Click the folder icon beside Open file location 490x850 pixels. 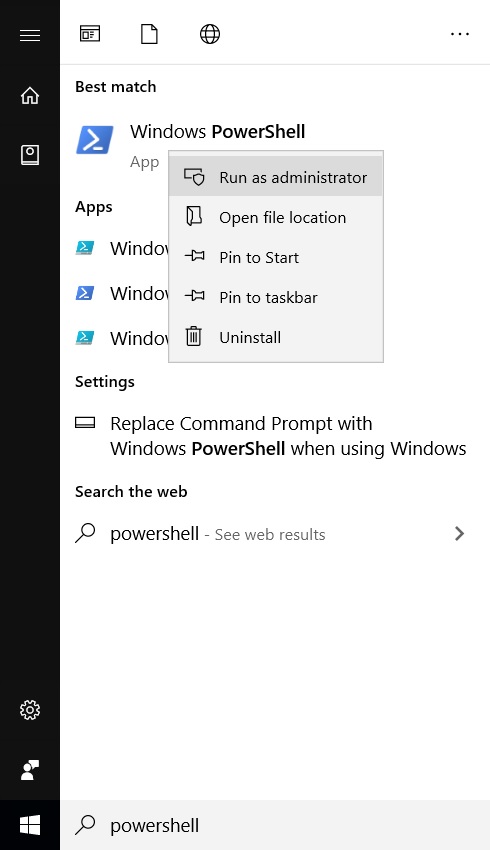194,216
